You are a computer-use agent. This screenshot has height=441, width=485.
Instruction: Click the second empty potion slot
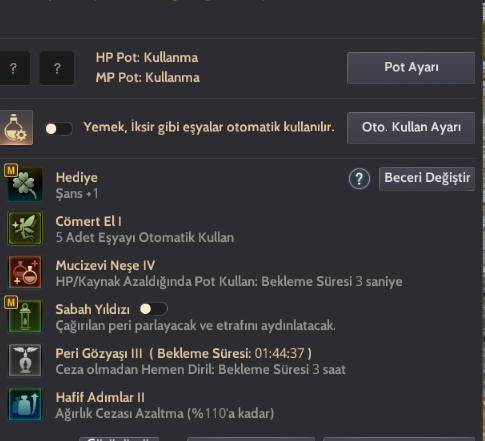[x=57, y=68]
